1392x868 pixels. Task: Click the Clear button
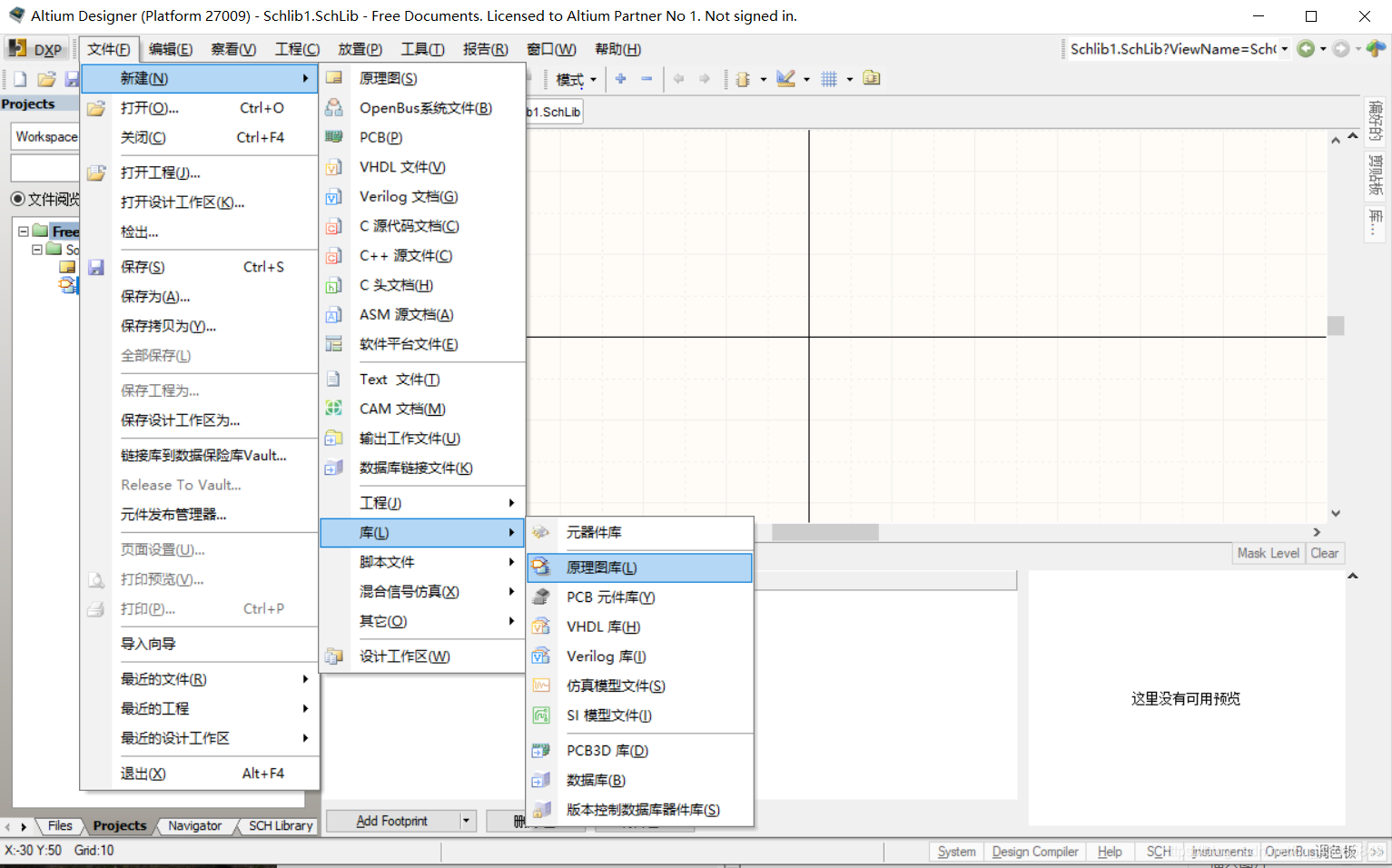pyautogui.click(x=1325, y=553)
